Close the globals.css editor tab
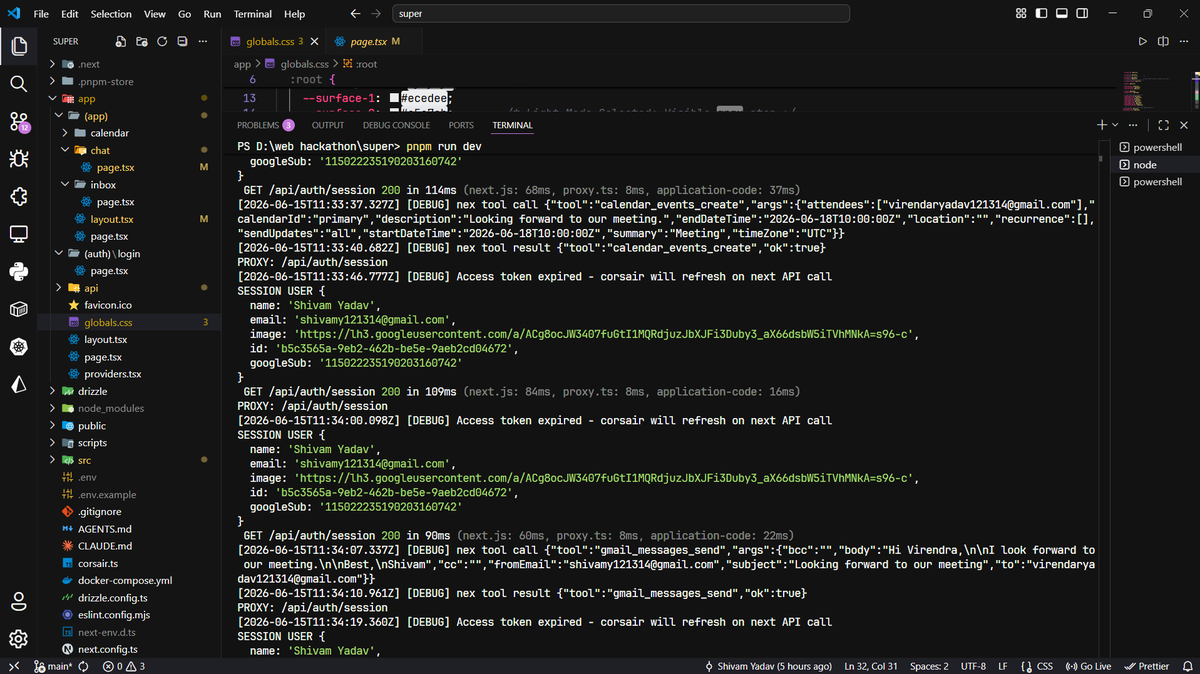This screenshot has height=674, width=1200. pos(314,42)
